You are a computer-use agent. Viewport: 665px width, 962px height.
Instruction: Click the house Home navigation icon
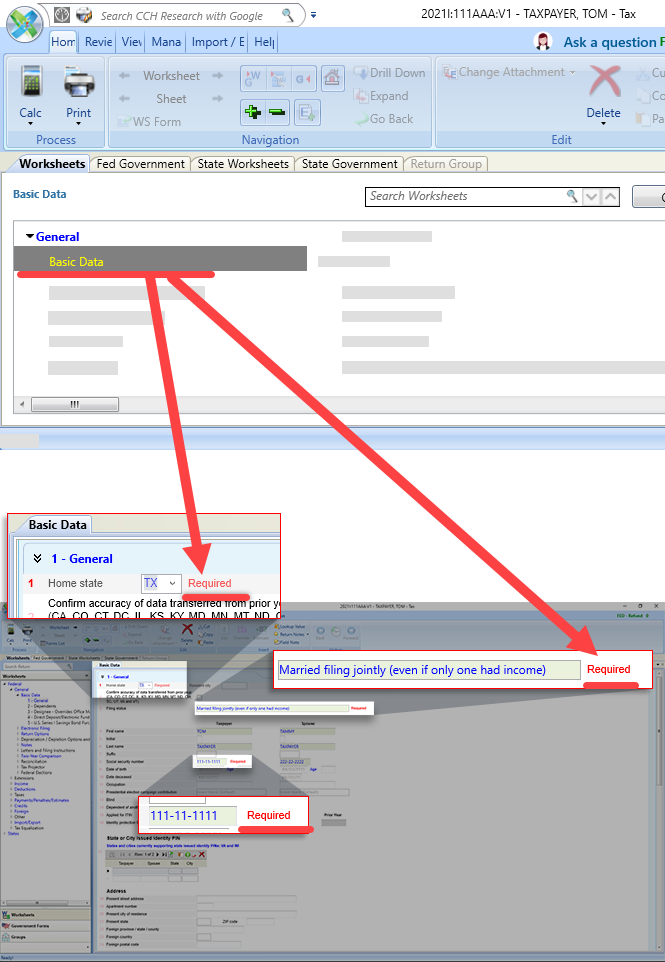click(x=332, y=79)
